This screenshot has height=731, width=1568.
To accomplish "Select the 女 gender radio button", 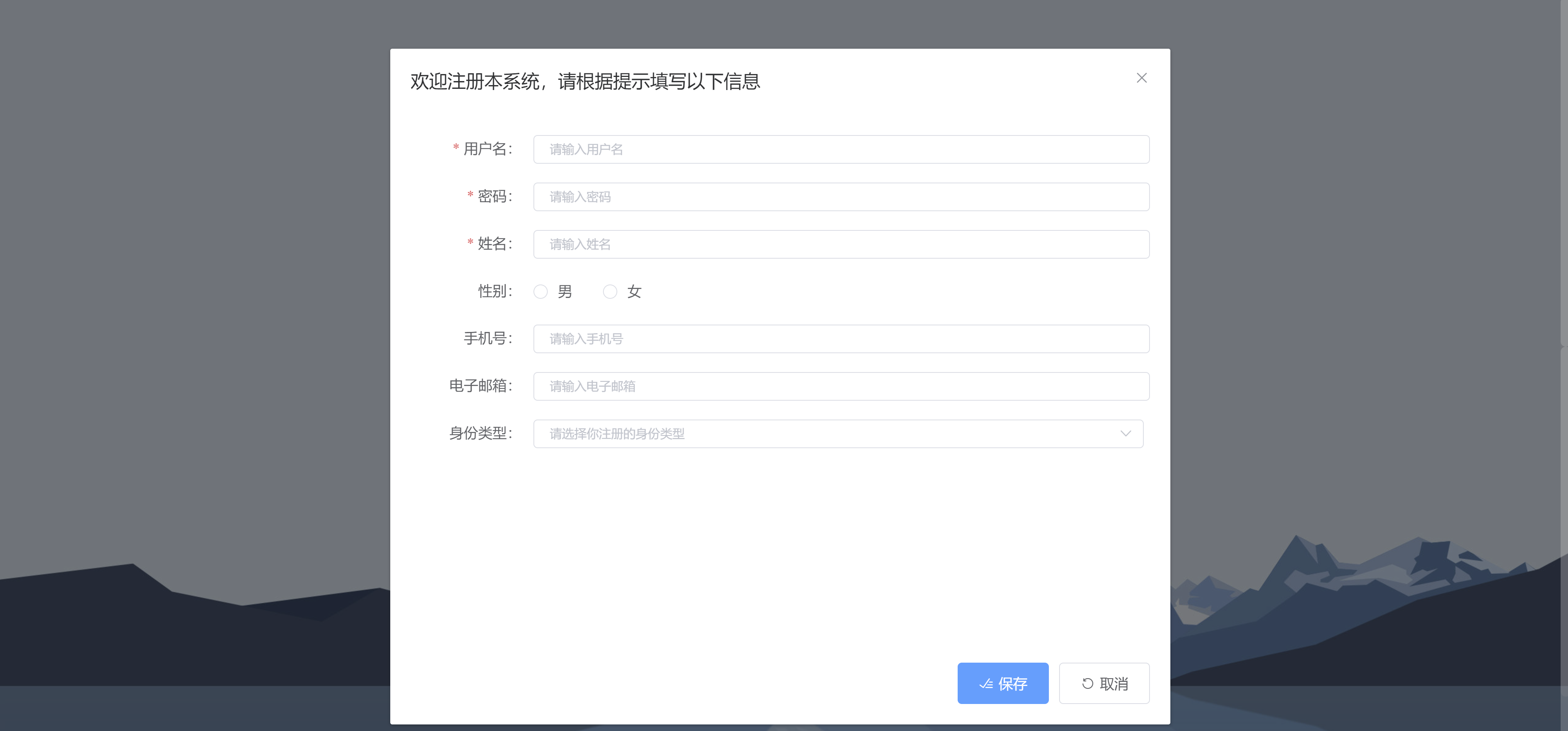I will pos(610,292).
